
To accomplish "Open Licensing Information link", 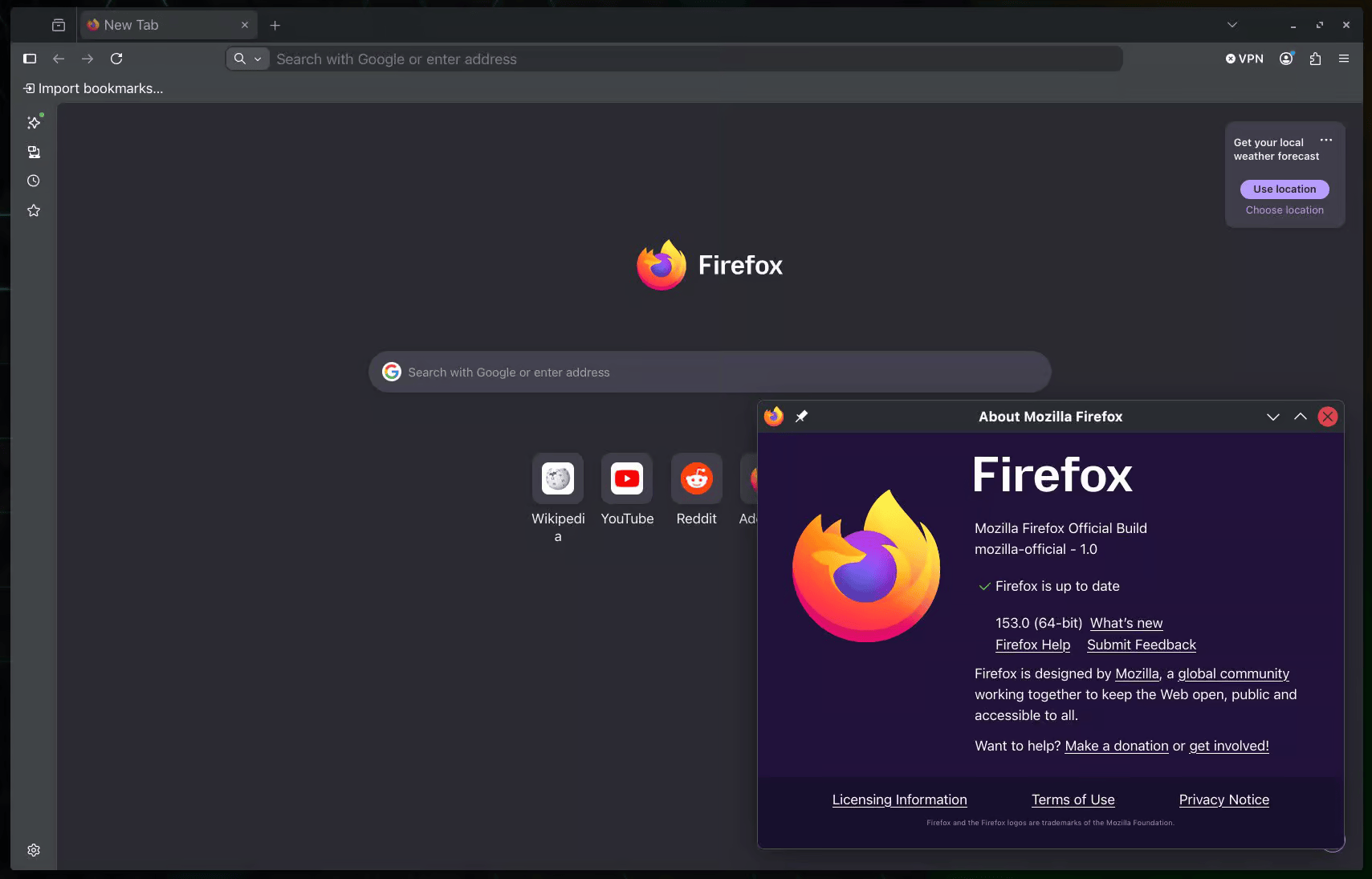I will tap(899, 800).
